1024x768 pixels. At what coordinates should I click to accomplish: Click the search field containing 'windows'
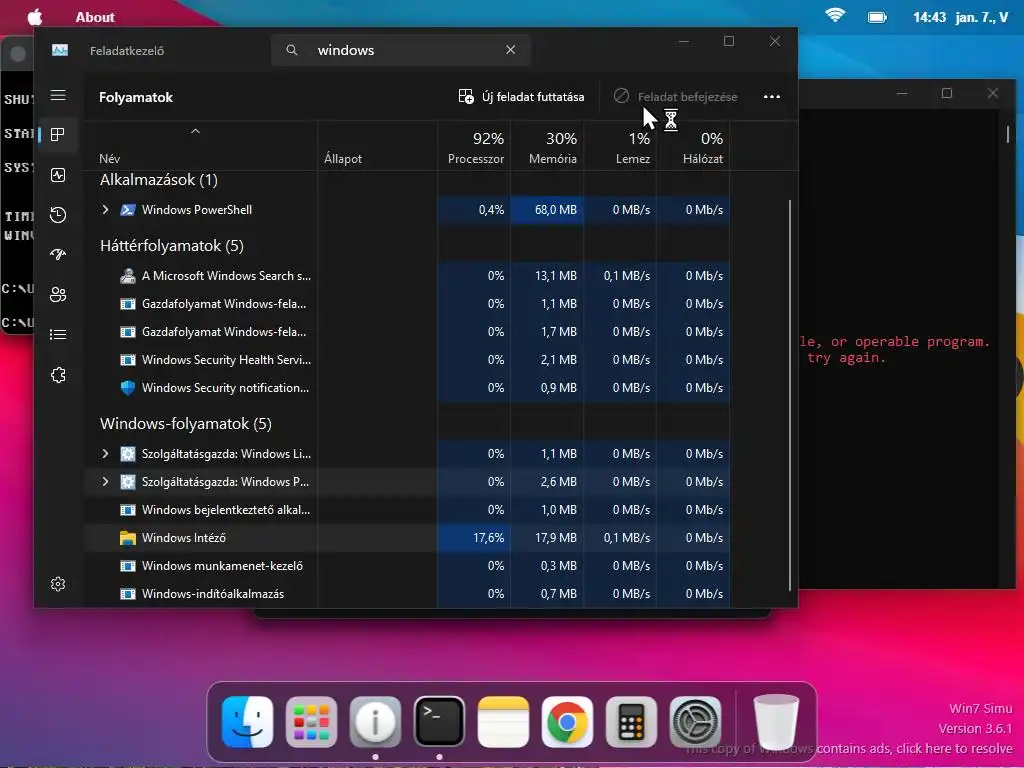pos(400,50)
